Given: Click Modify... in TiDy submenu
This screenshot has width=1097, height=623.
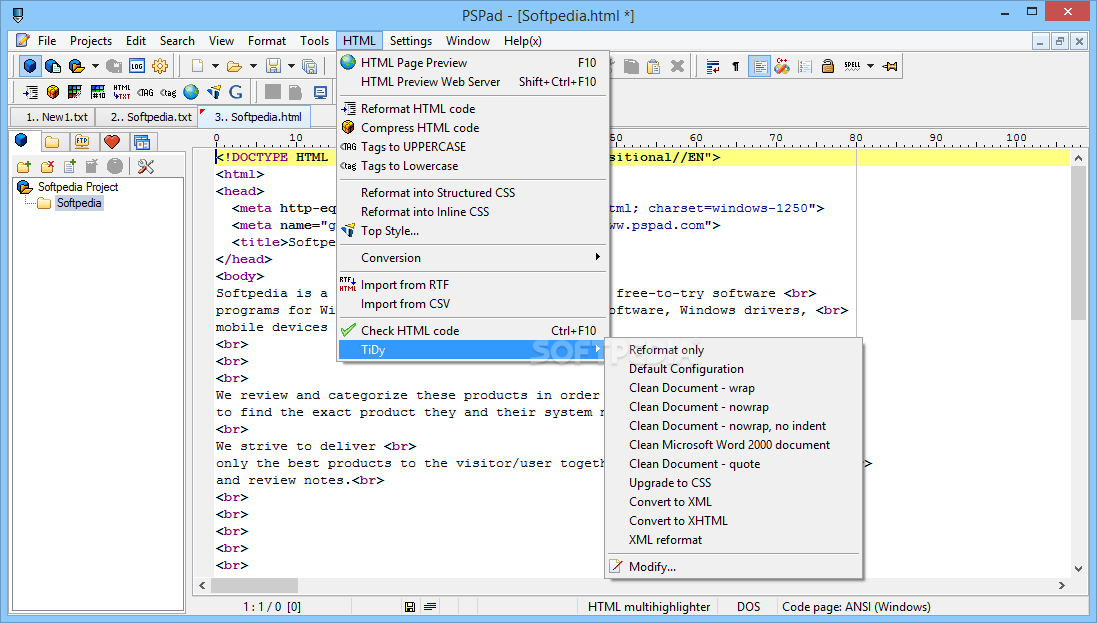Looking at the screenshot, I should 733,566.
